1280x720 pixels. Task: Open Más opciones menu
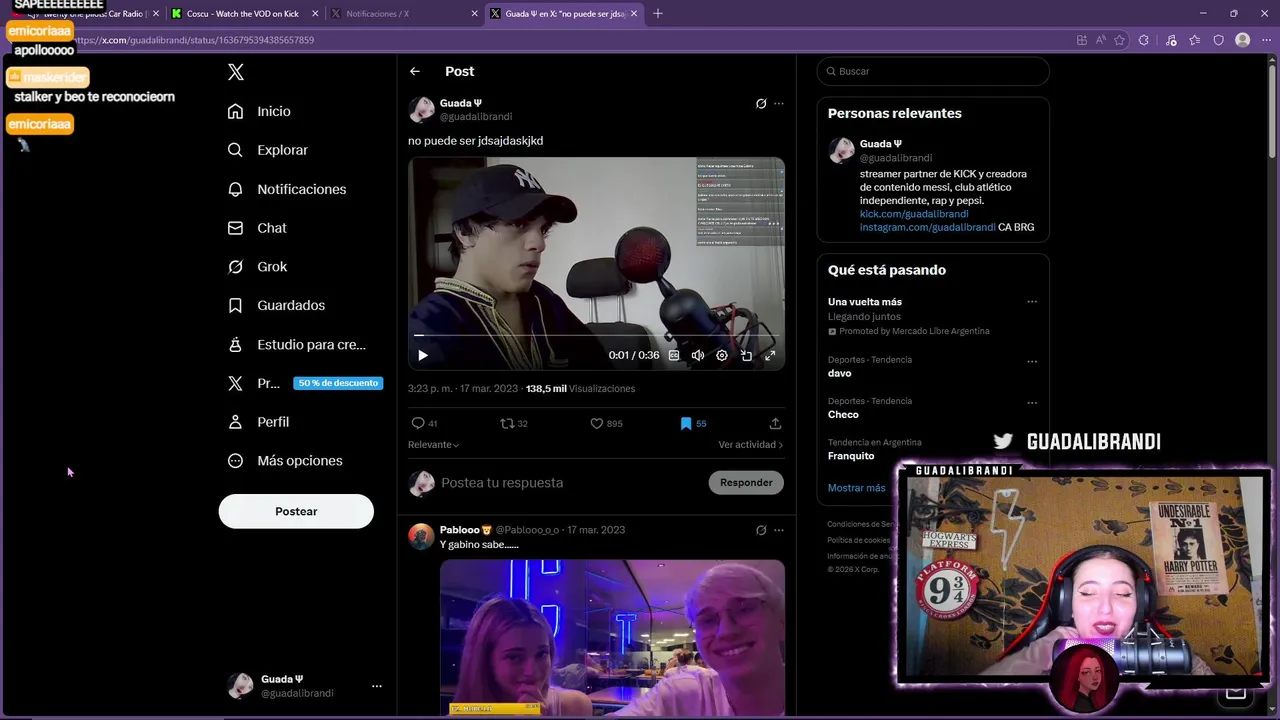[285, 461]
